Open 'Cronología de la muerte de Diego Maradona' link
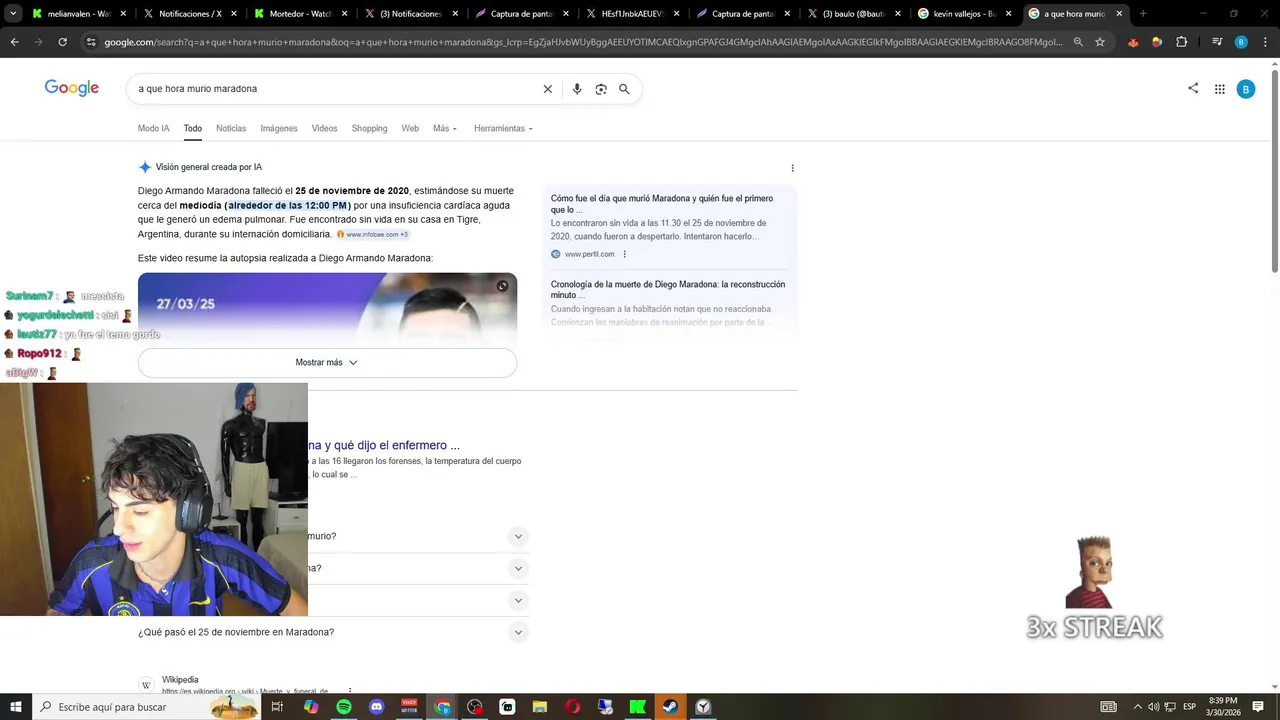This screenshot has height=720, width=1280. [x=668, y=290]
